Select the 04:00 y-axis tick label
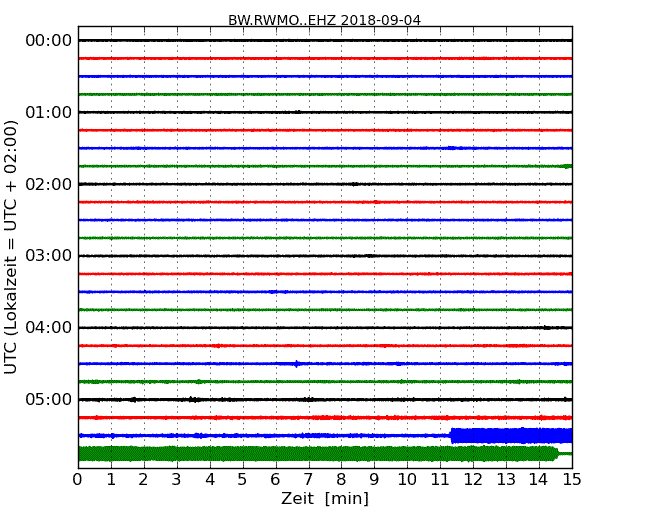This screenshot has width=650, height=520. 49,328
